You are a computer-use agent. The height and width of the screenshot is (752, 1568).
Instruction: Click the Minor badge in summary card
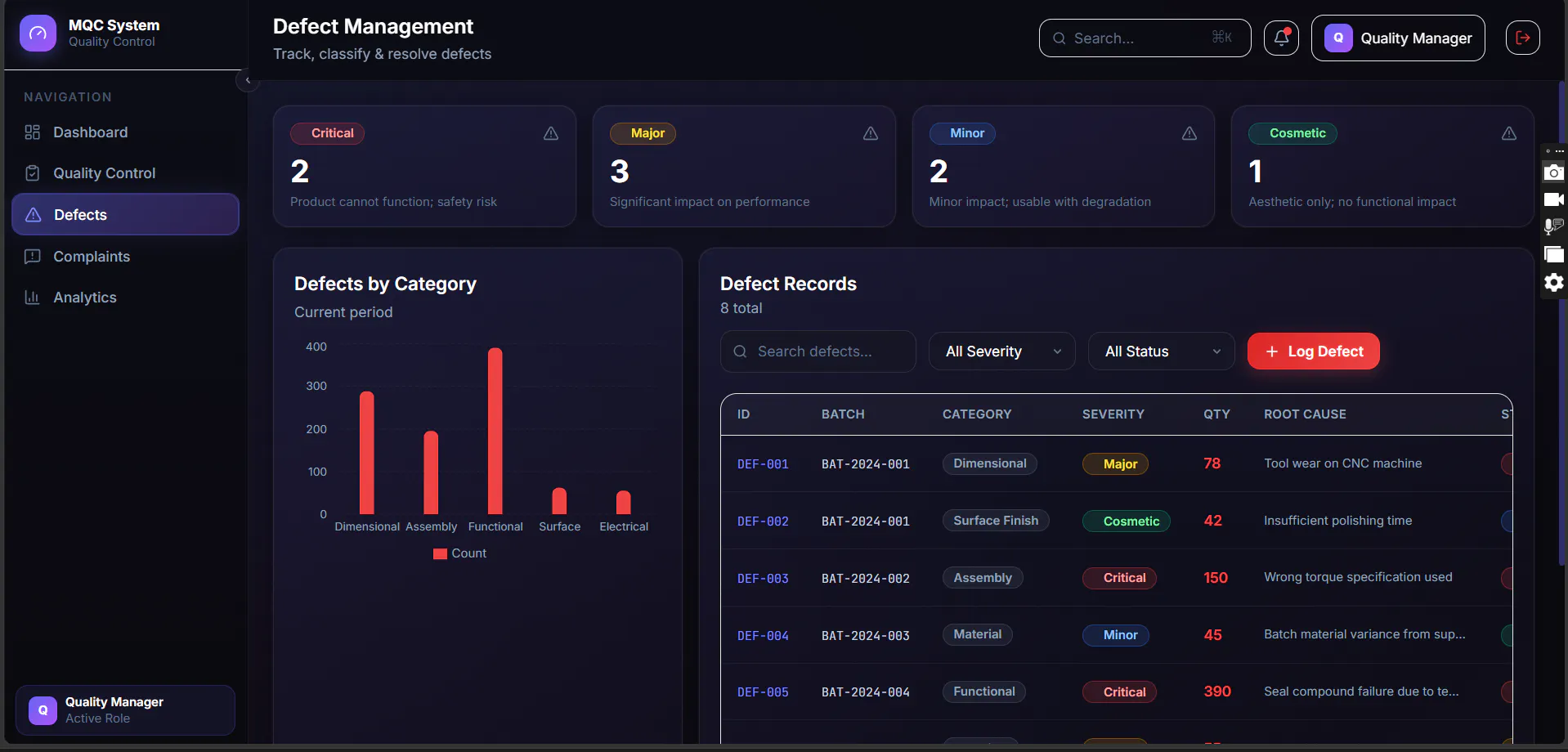point(962,133)
